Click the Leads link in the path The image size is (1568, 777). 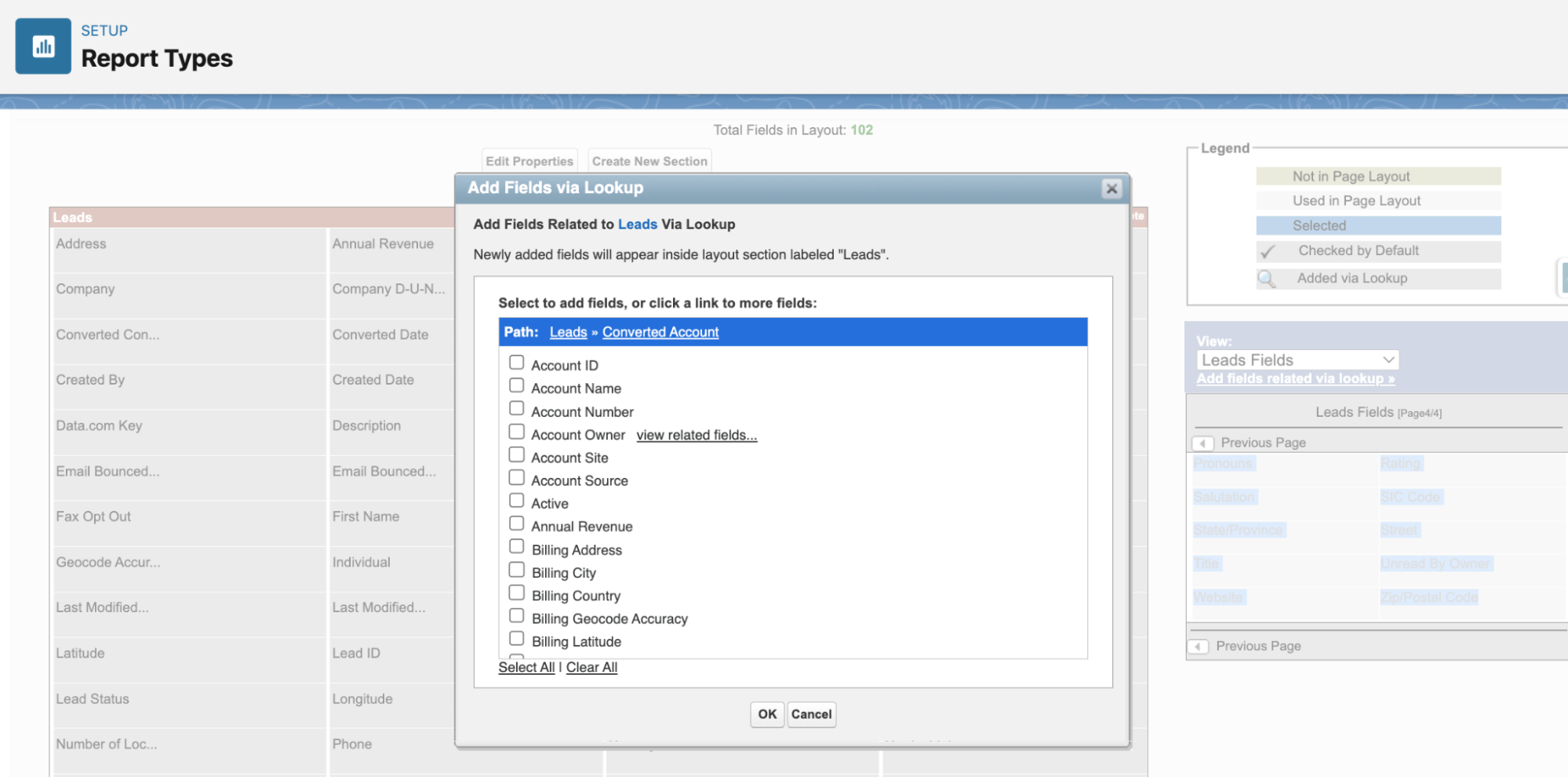click(568, 332)
